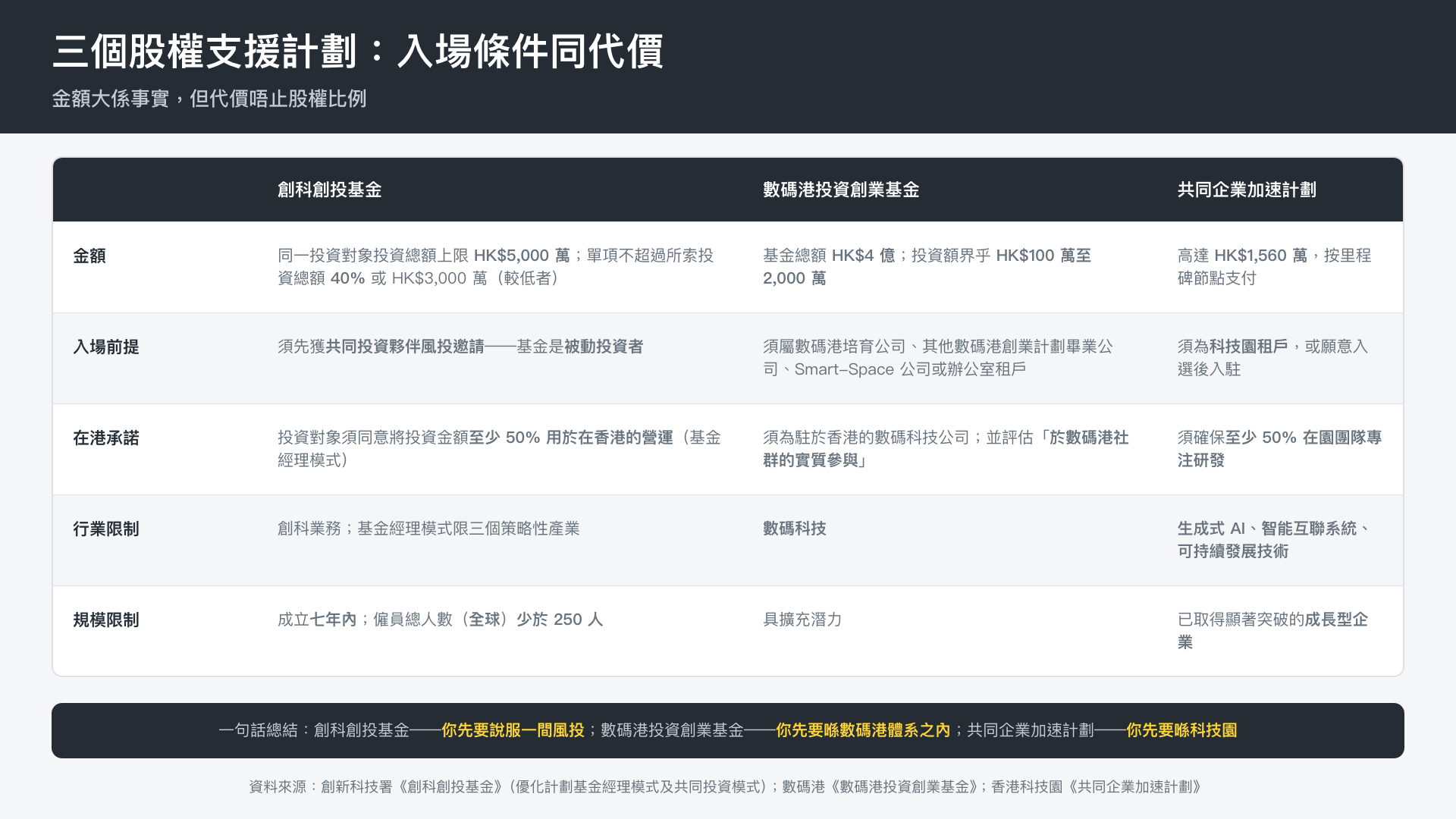Viewport: 1456px width, 819px height.
Task: Click the row label 規模限制
Action: (x=106, y=620)
